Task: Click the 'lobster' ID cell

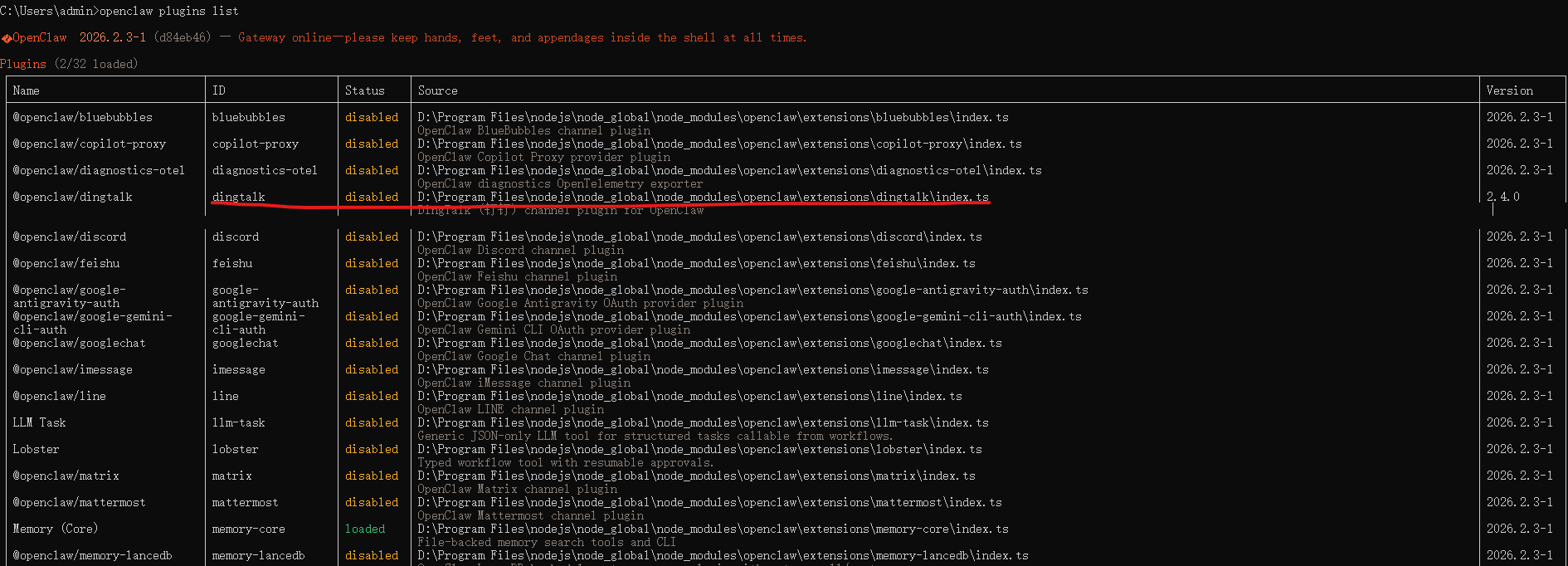Action: pos(236,449)
